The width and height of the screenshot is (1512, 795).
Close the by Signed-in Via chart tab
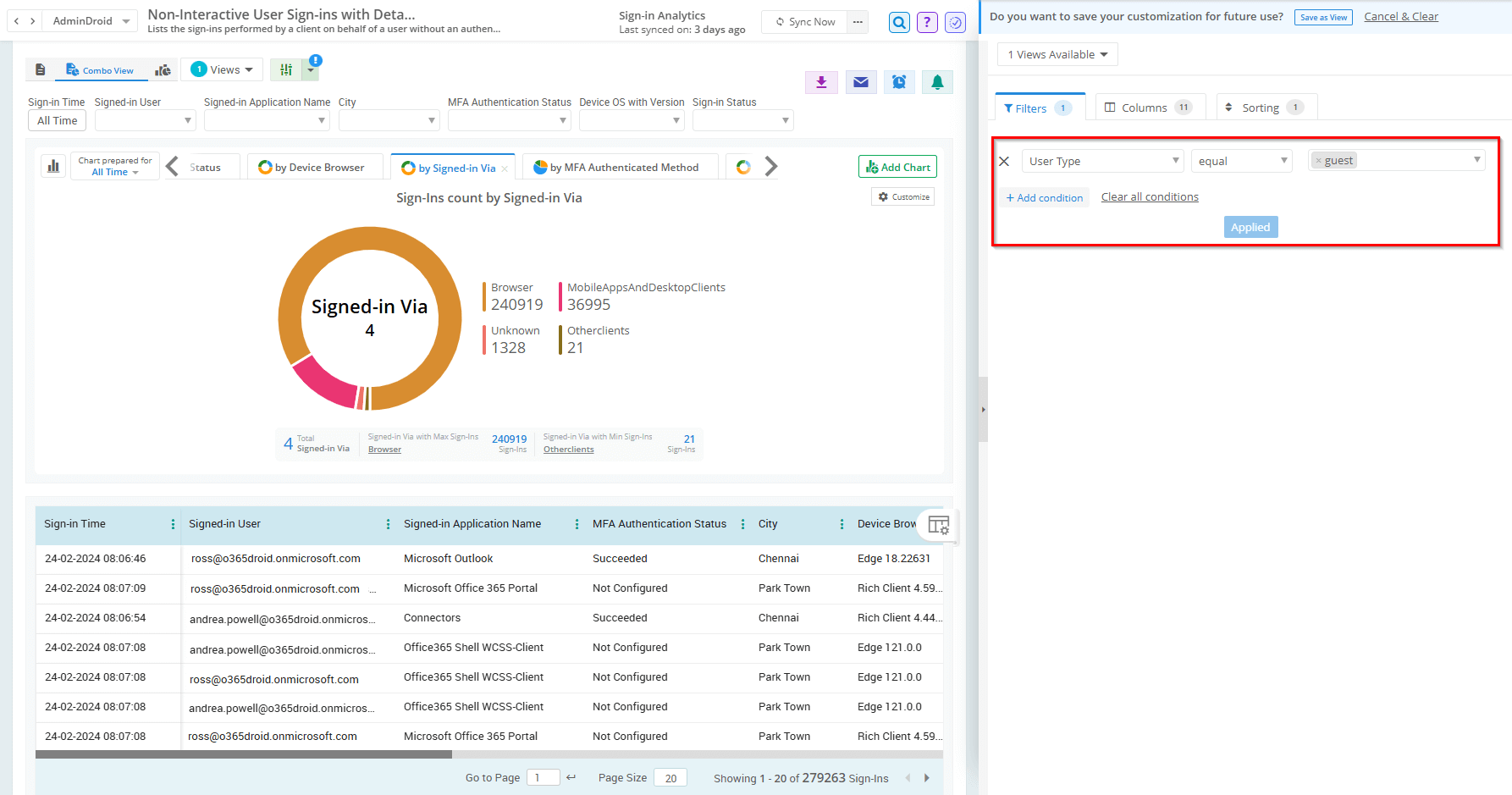[x=505, y=168]
